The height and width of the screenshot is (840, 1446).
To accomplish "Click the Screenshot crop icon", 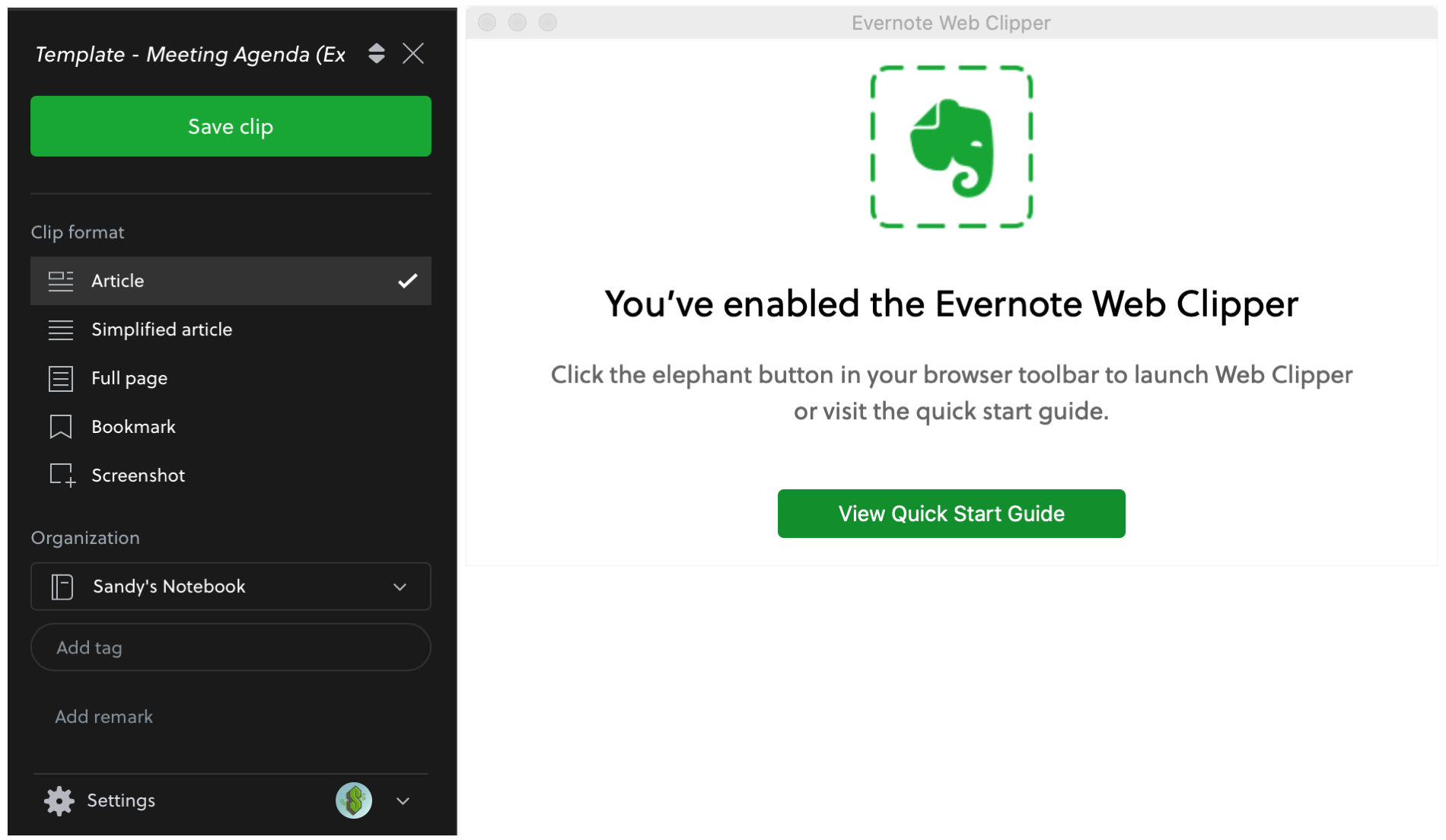I will (62, 476).
